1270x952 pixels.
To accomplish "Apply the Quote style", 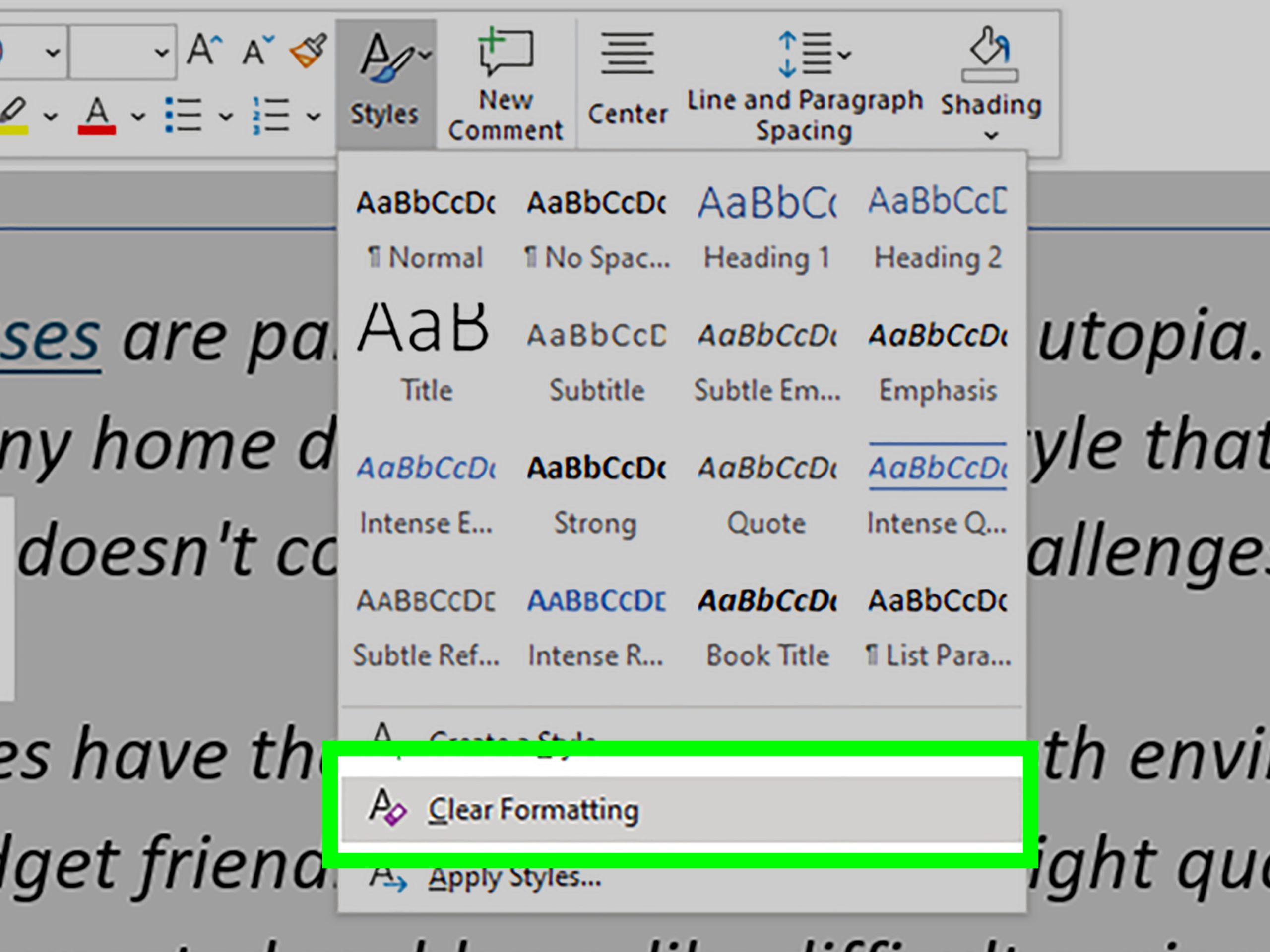I will tap(767, 493).
